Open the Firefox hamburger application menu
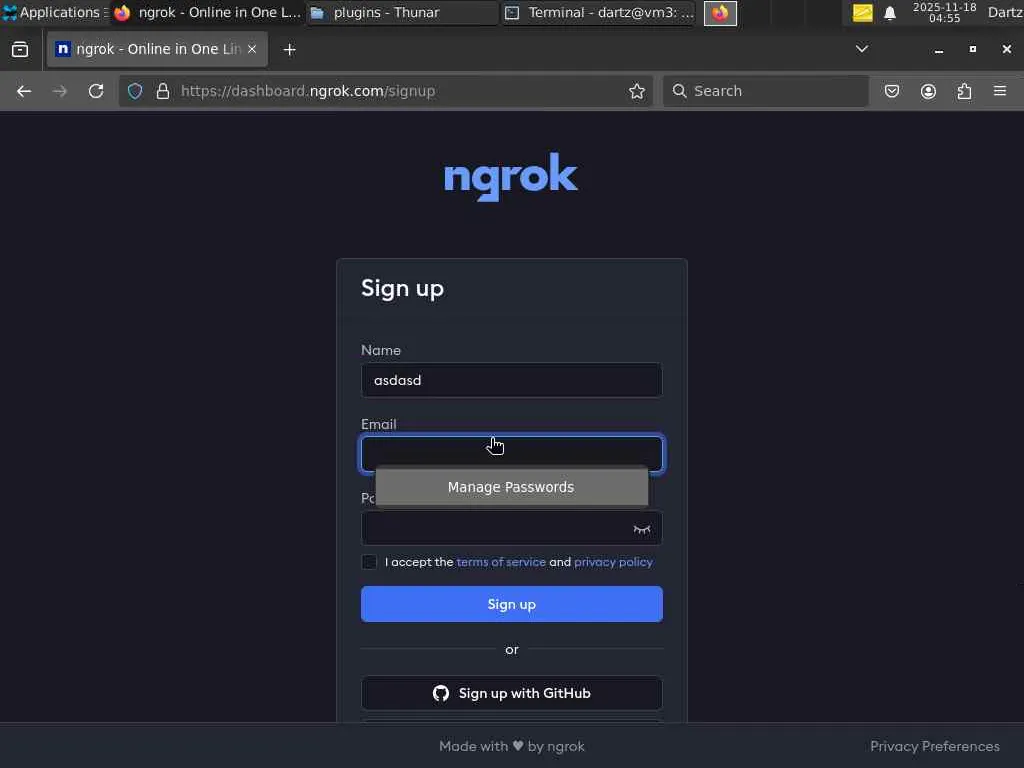 point(1000,91)
